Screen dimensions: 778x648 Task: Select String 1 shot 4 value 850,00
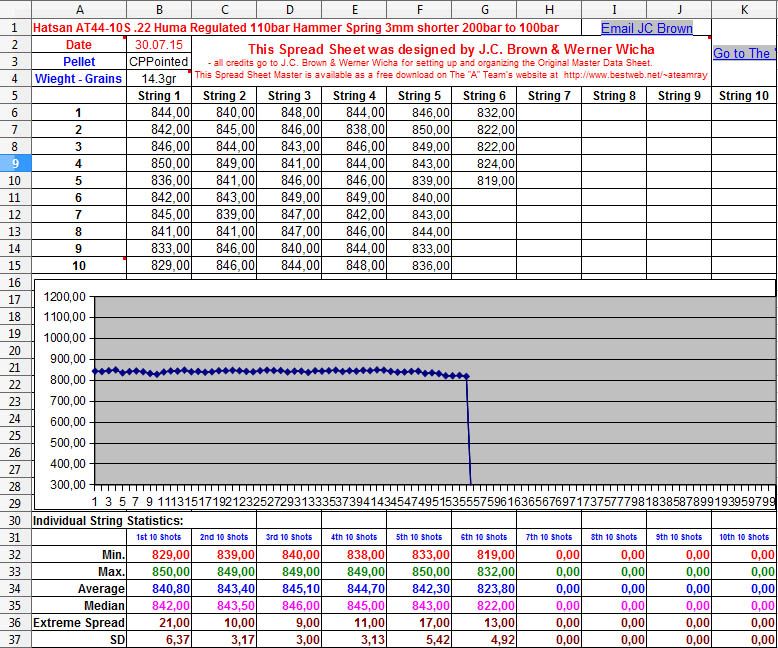(x=159, y=163)
